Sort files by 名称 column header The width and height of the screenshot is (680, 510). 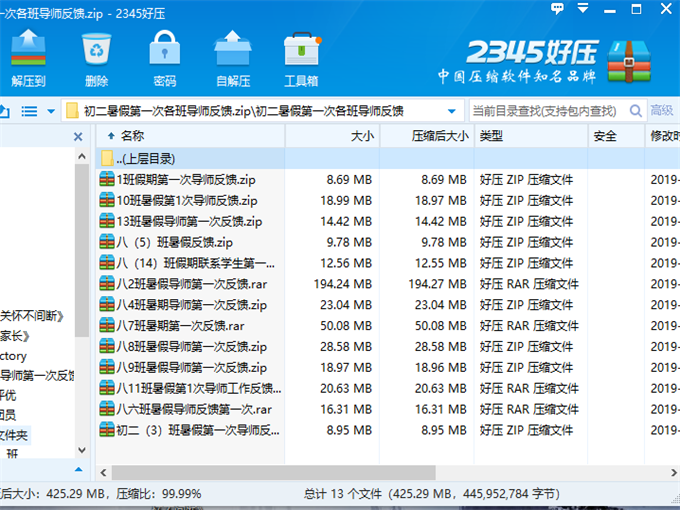[132, 136]
